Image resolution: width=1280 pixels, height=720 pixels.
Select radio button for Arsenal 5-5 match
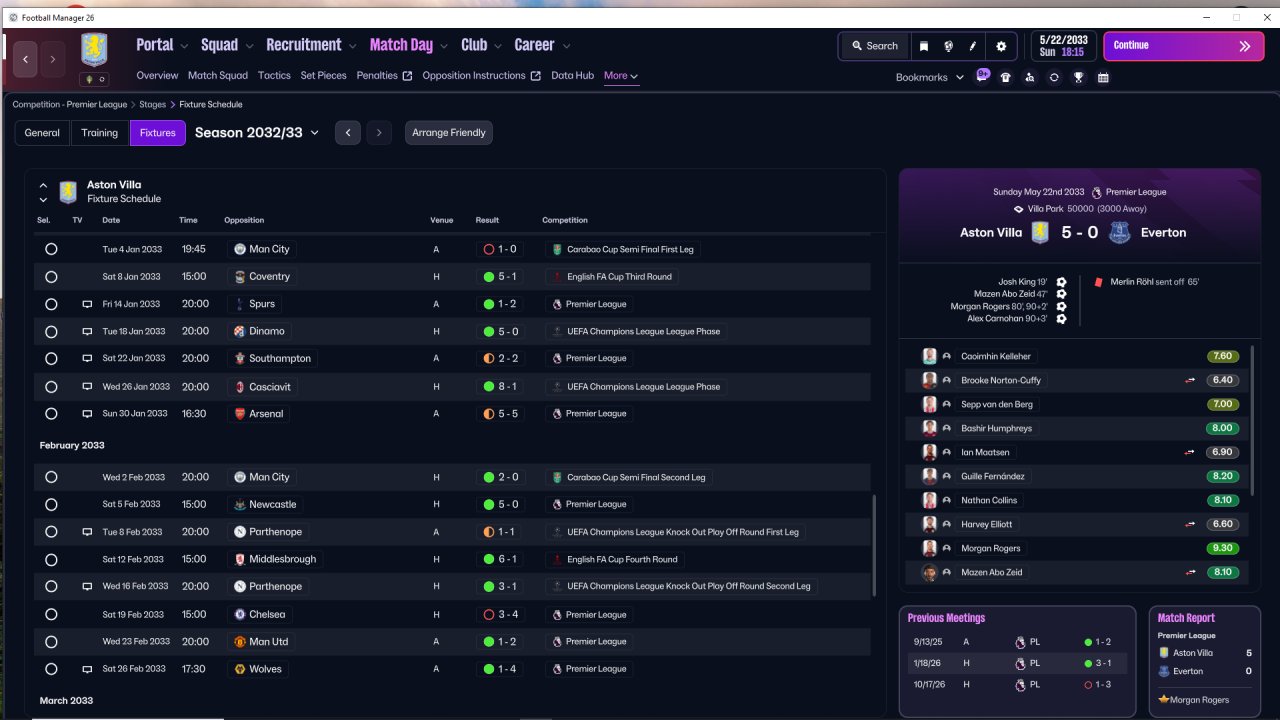tap(51, 413)
